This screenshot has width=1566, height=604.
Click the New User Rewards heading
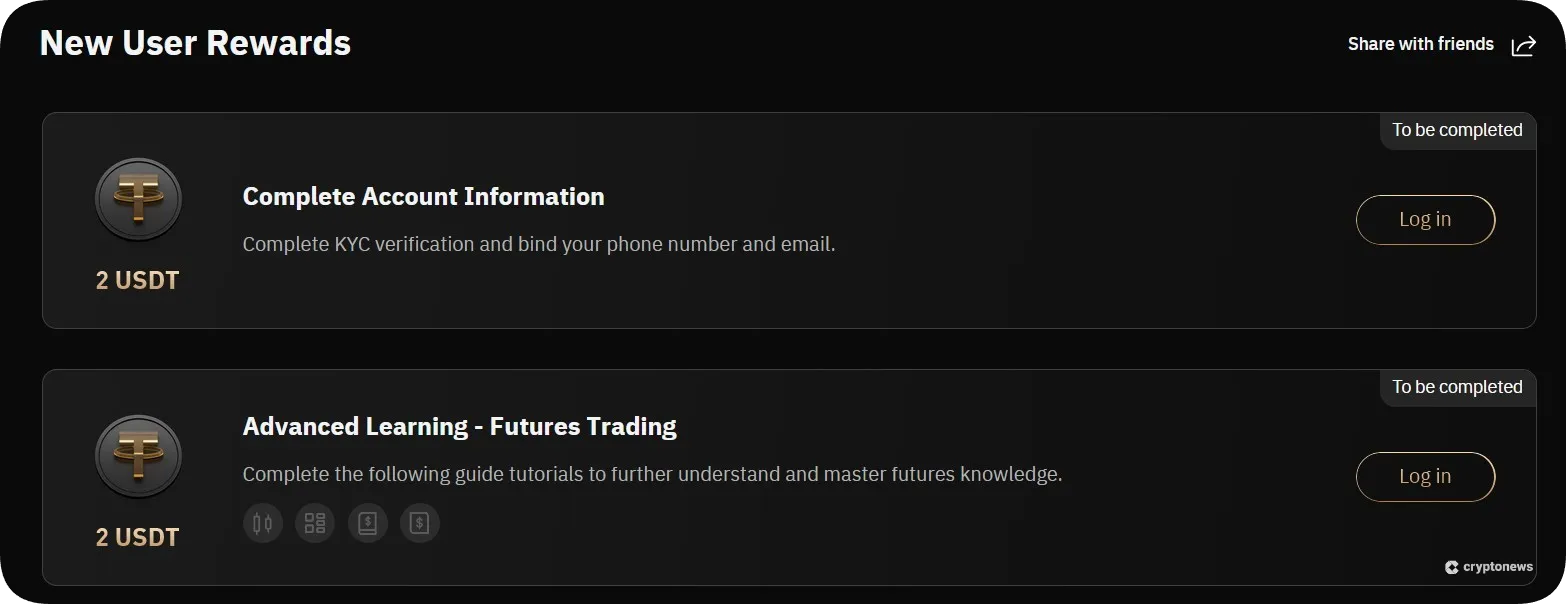pyautogui.click(x=195, y=42)
